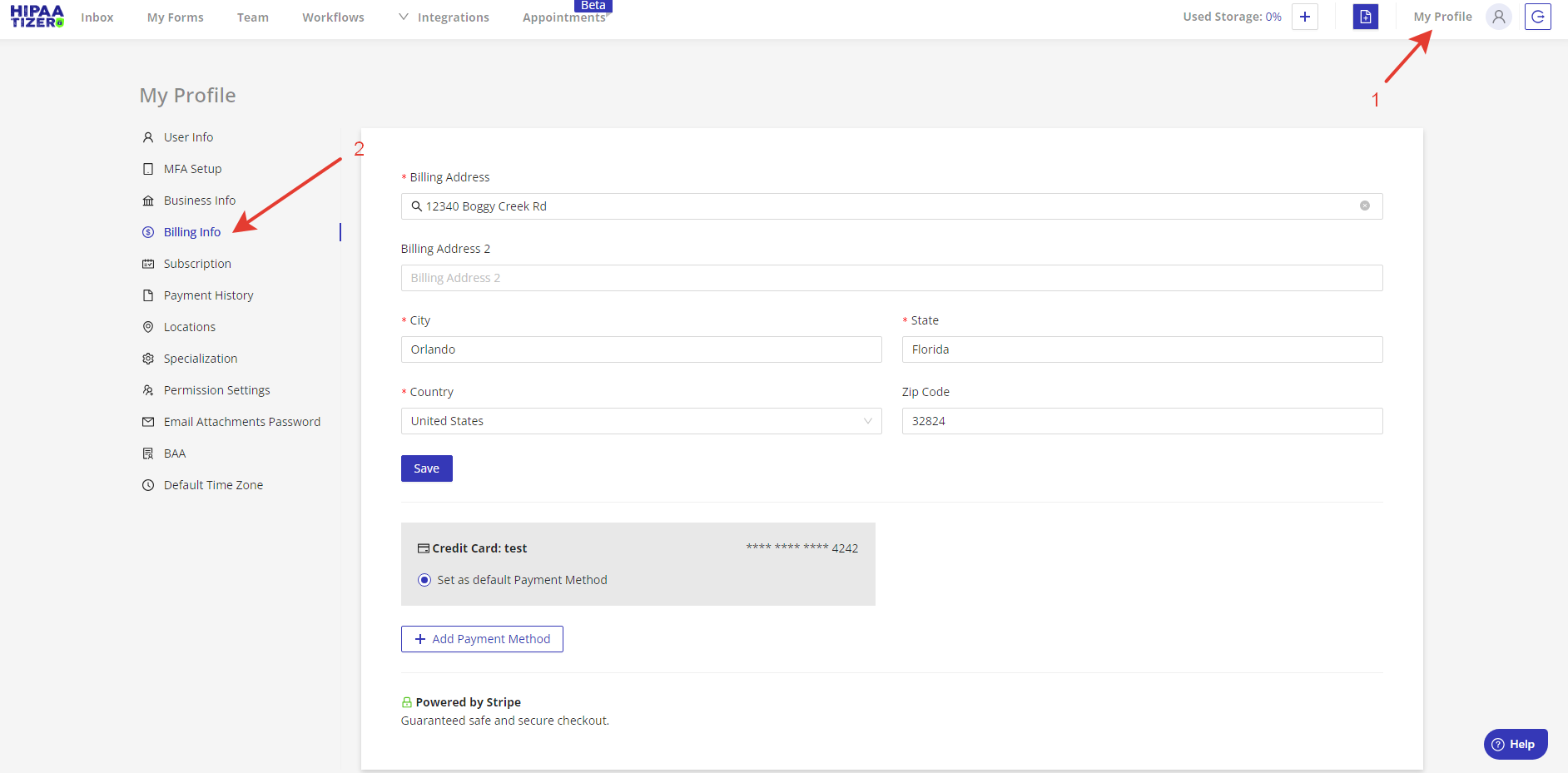Viewport: 1568px width, 773px height.
Task: Click the Save button
Action: [x=426, y=468]
